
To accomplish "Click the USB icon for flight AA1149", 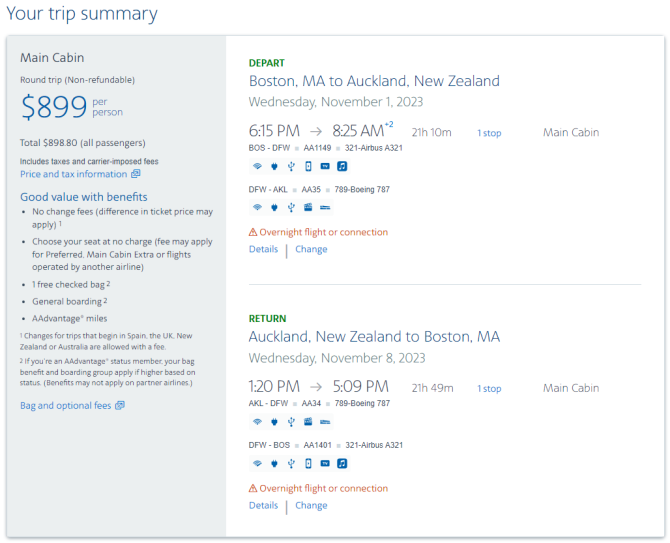I will point(291,166).
